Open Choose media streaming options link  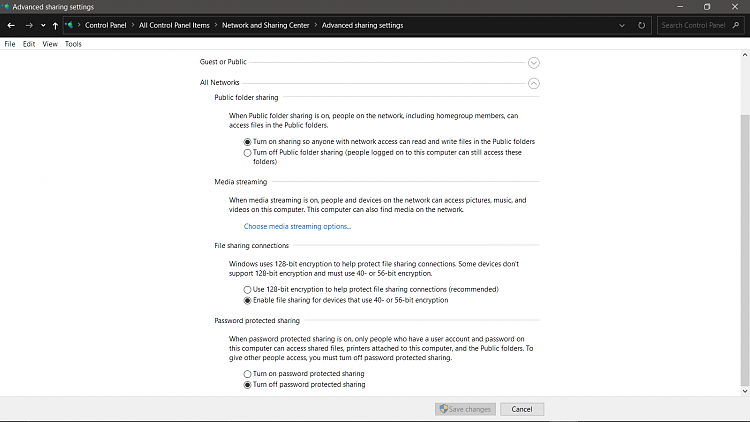pos(297,226)
